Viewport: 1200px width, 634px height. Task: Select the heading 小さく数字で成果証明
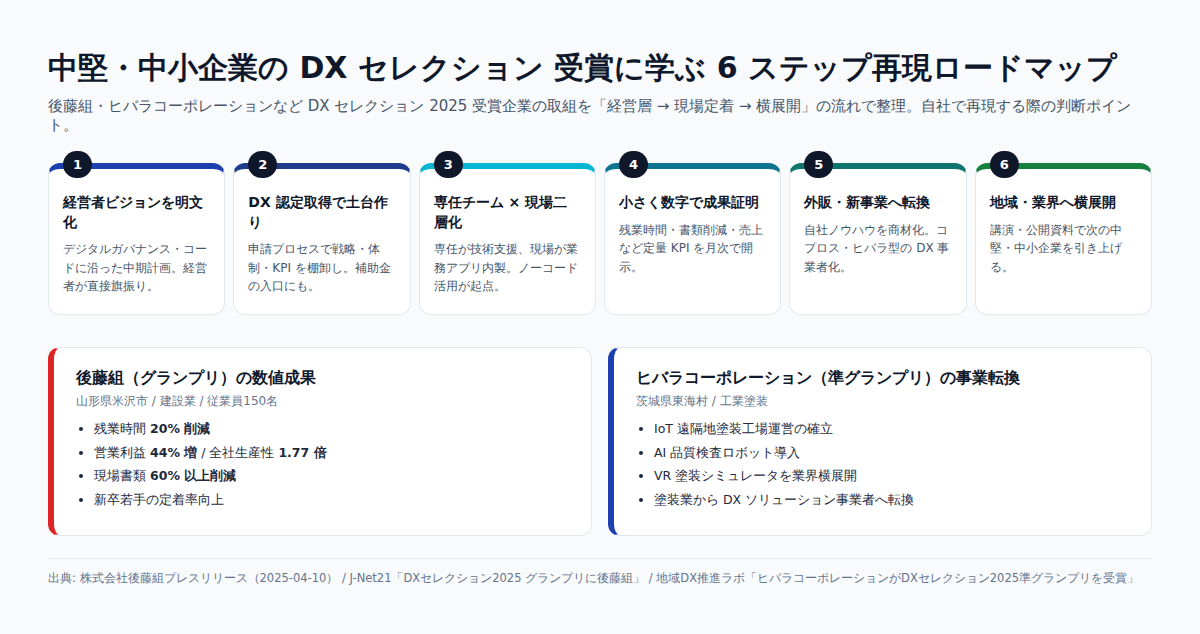pyautogui.click(x=689, y=202)
